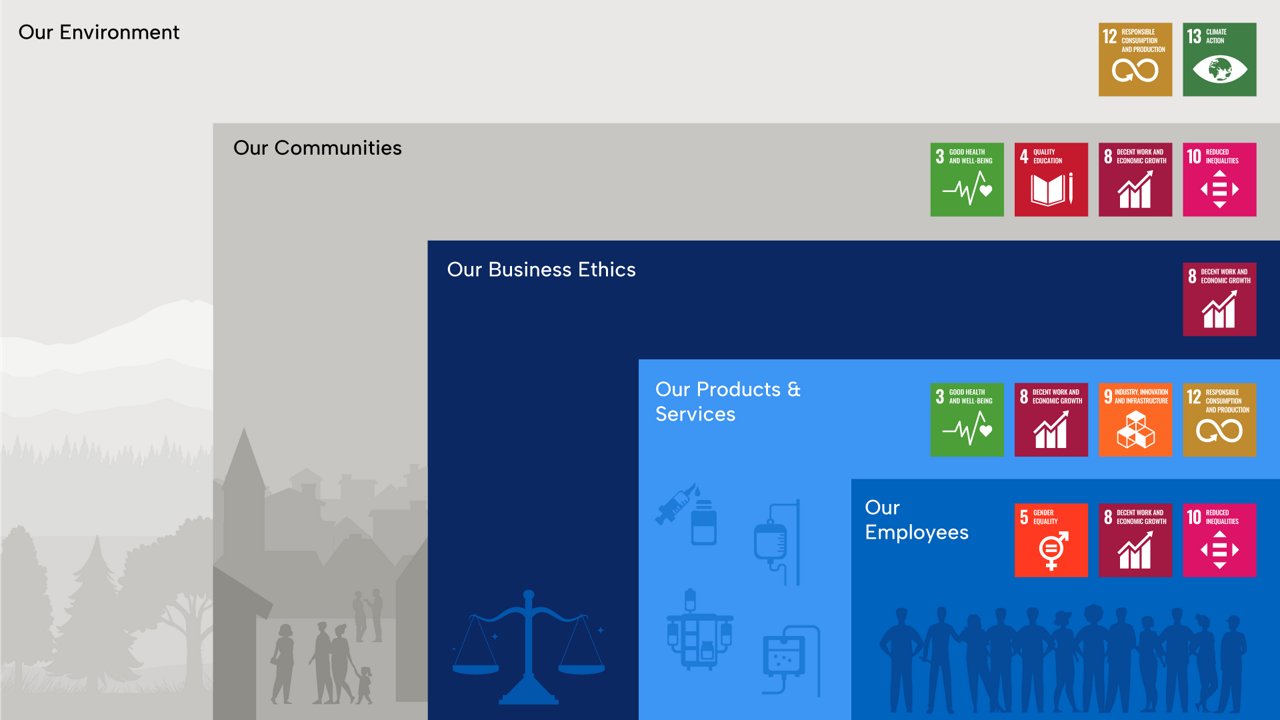
Task: Click SDG 8 icon in Our Business Ethics
Action: (x=1219, y=299)
